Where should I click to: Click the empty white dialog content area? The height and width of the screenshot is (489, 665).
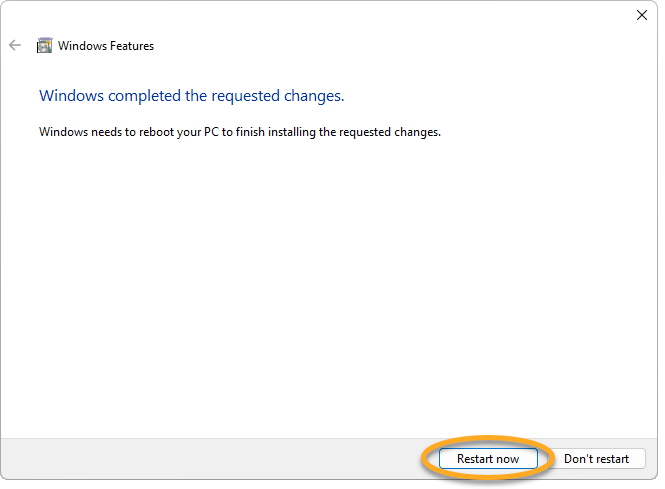tap(330, 290)
